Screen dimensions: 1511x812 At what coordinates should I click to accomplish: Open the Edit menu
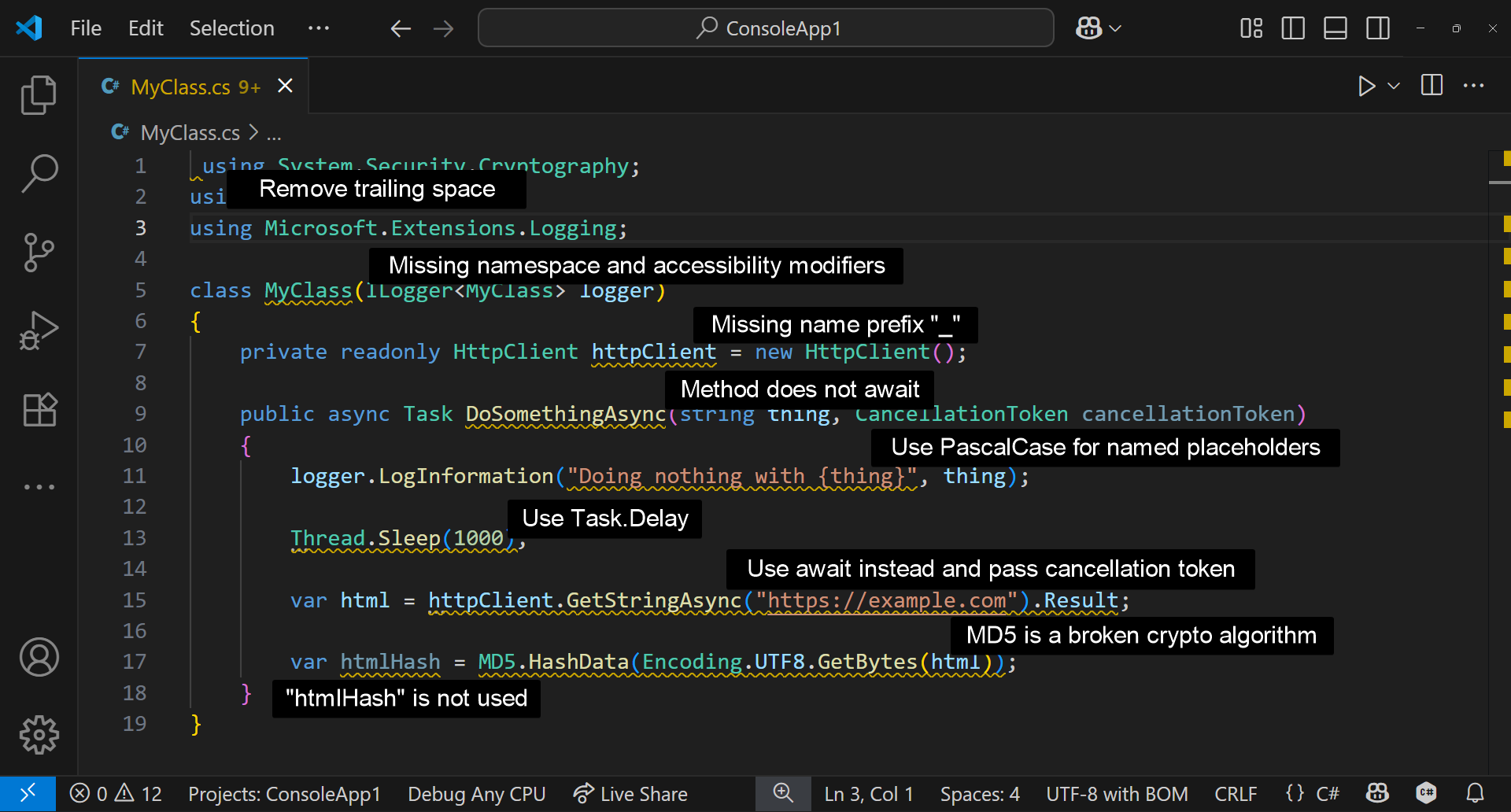pyautogui.click(x=146, y=28)
